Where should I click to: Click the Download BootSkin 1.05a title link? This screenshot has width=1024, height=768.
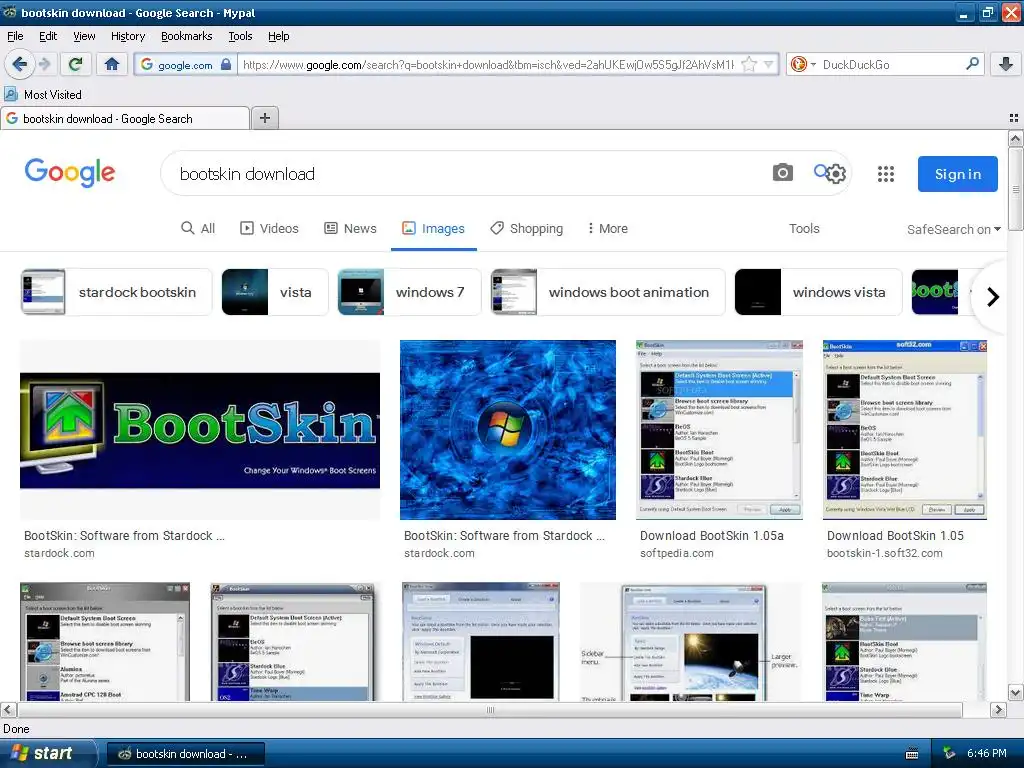click(711, 536)
